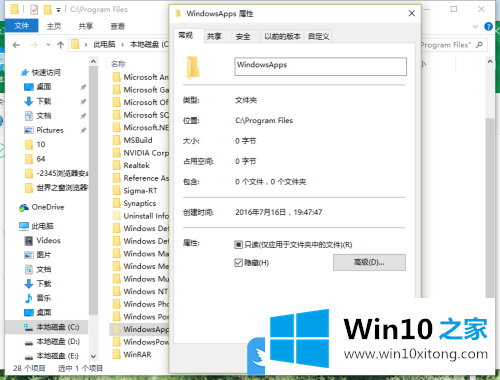Select 本地磁盘 (E:) in navigation pane

pyautogui.click(x=57, y=356)
